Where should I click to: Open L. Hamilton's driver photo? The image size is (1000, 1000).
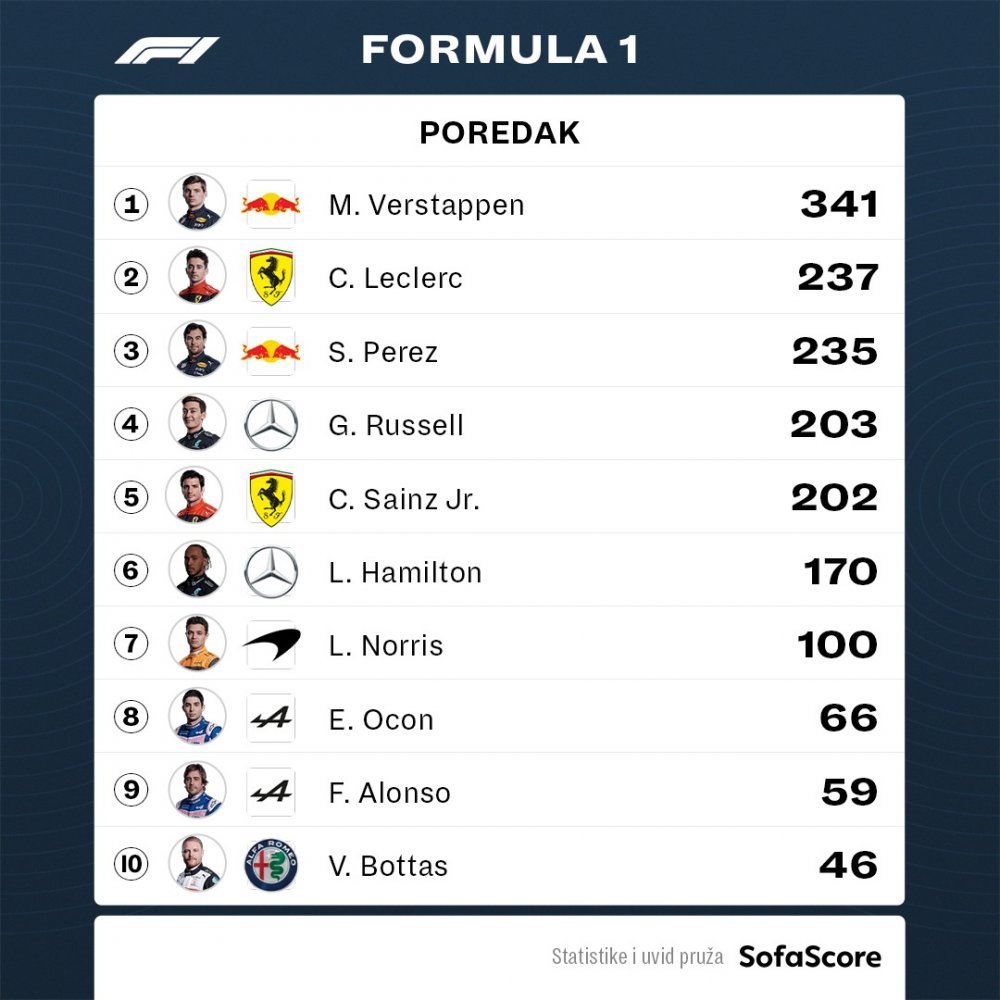tap(197, 570)
